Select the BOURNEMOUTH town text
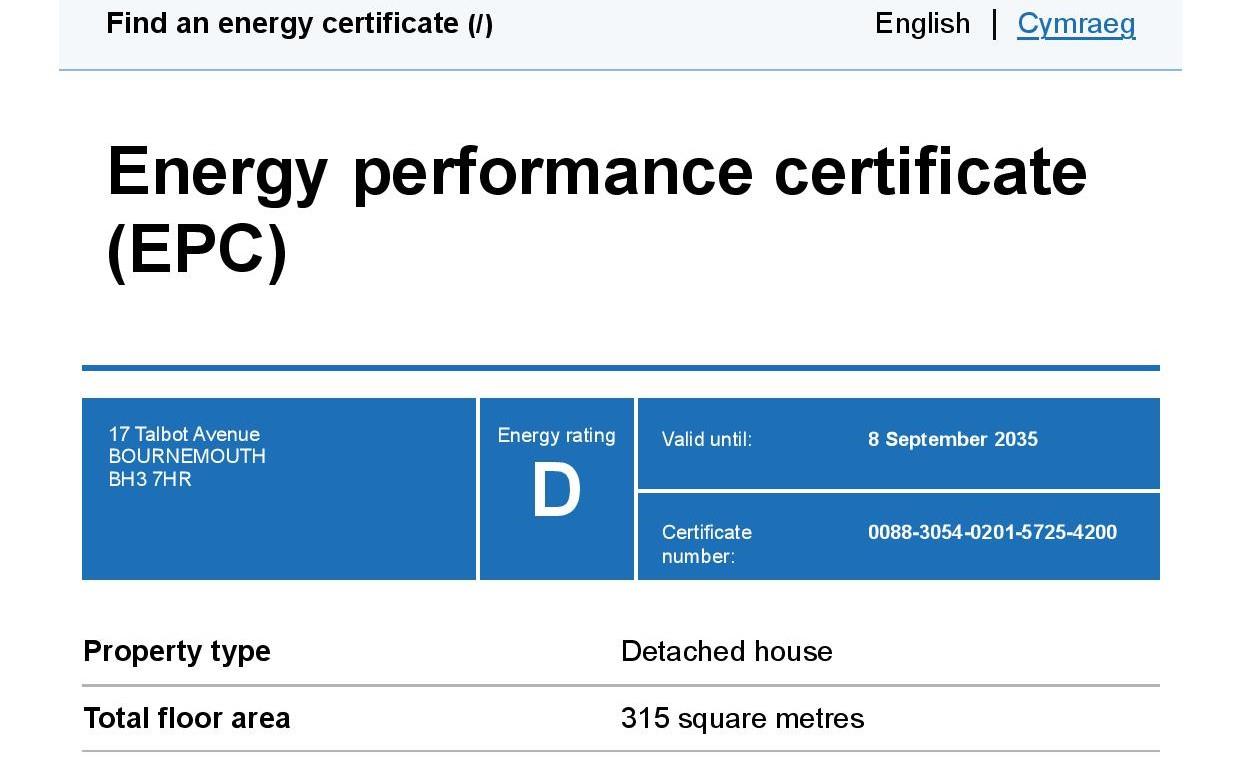 187,456
